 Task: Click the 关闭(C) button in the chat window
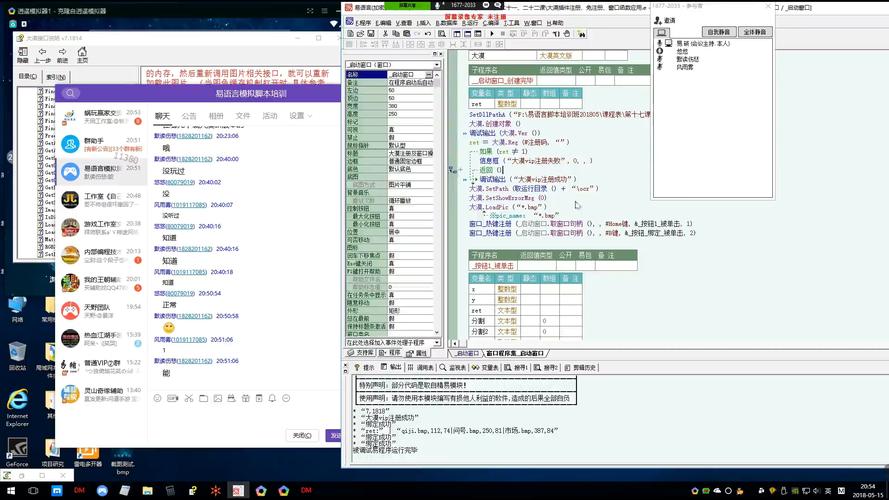302,435
